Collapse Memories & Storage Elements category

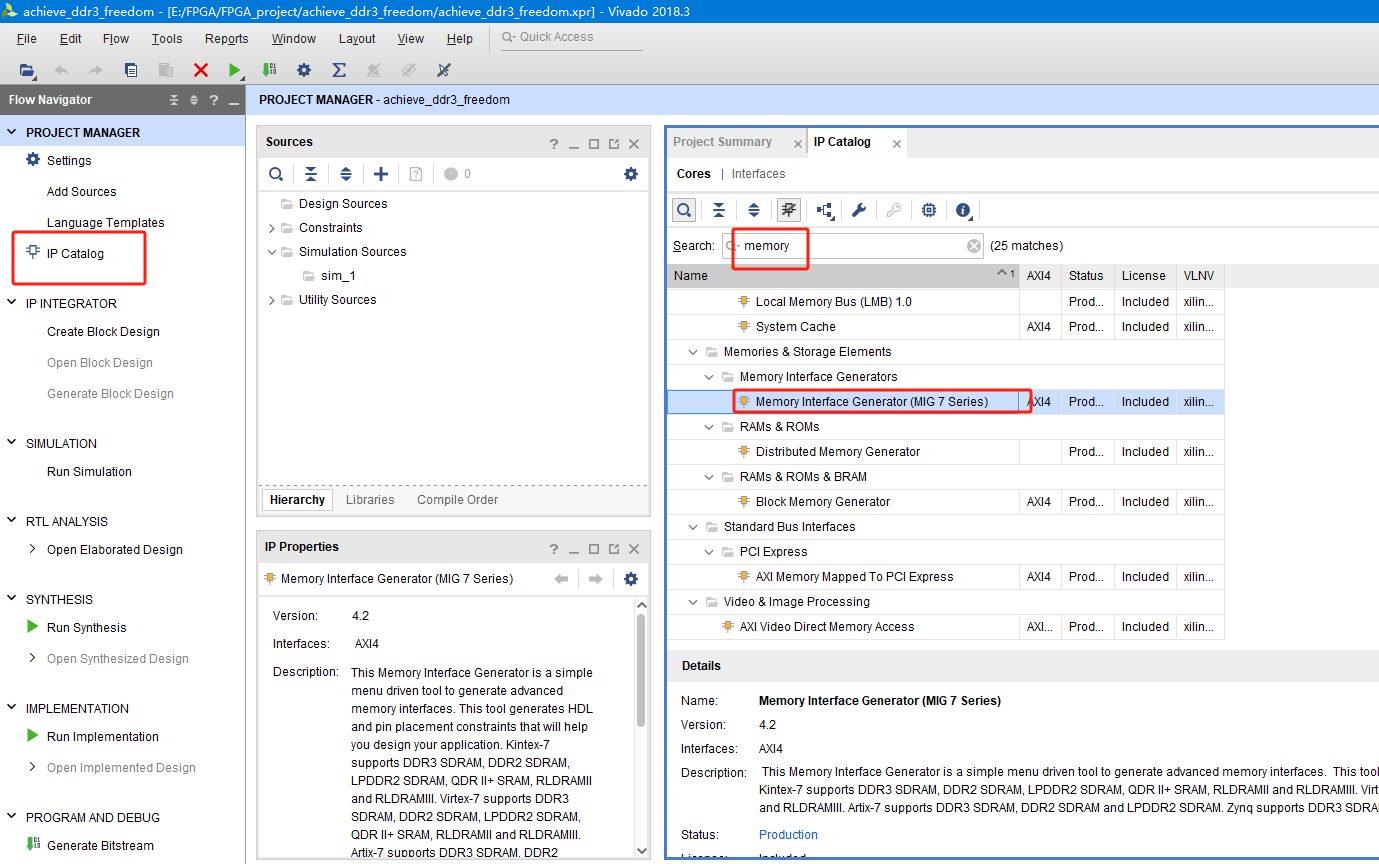point(693,352)
